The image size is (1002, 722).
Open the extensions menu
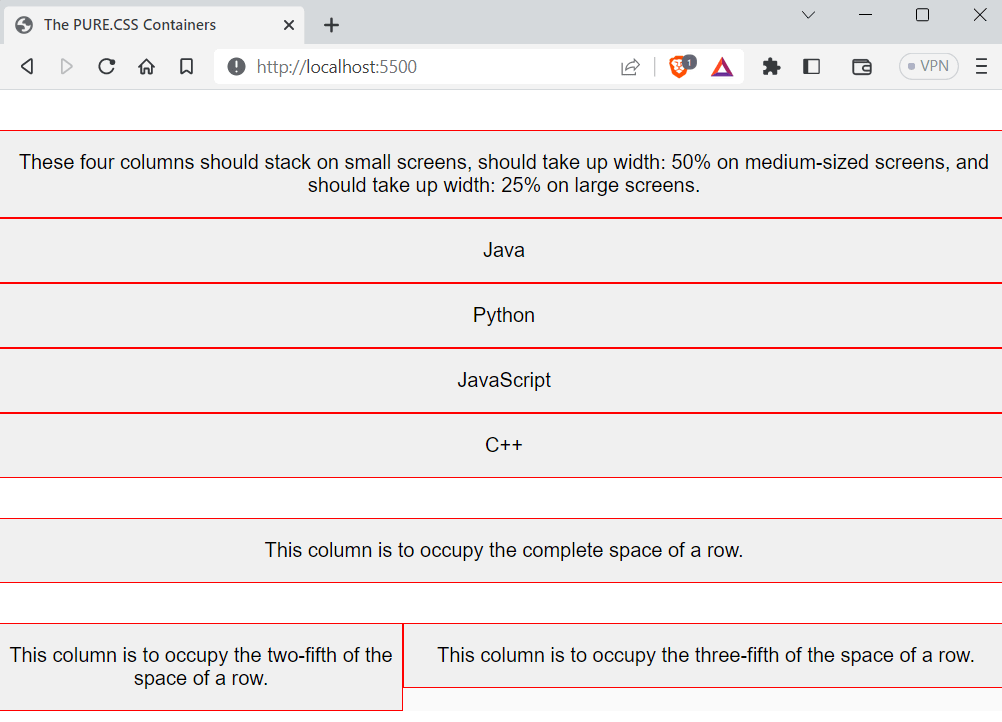pyautogui.click(x=770, y=66)
